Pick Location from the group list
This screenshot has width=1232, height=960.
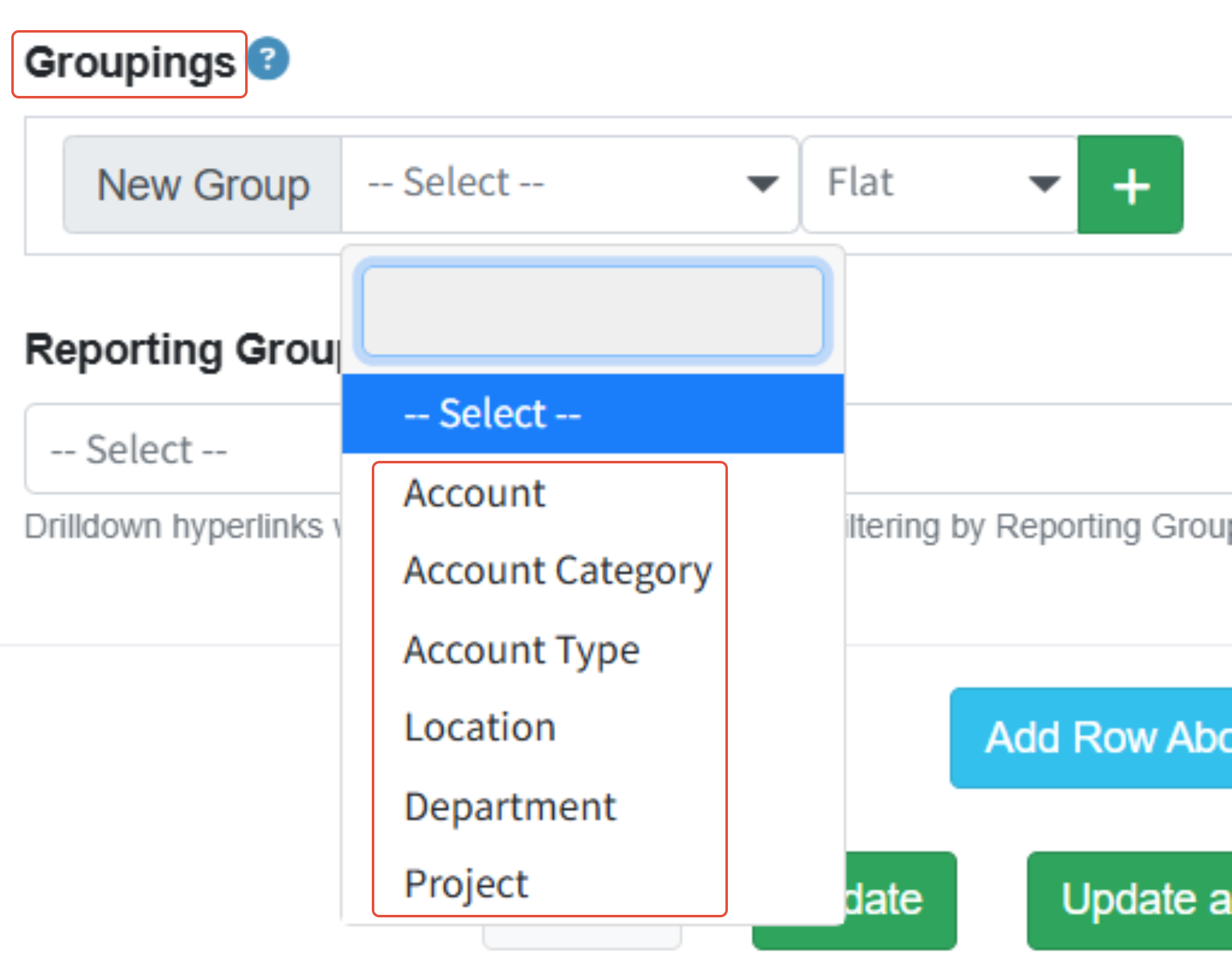(x=480, y=728)
